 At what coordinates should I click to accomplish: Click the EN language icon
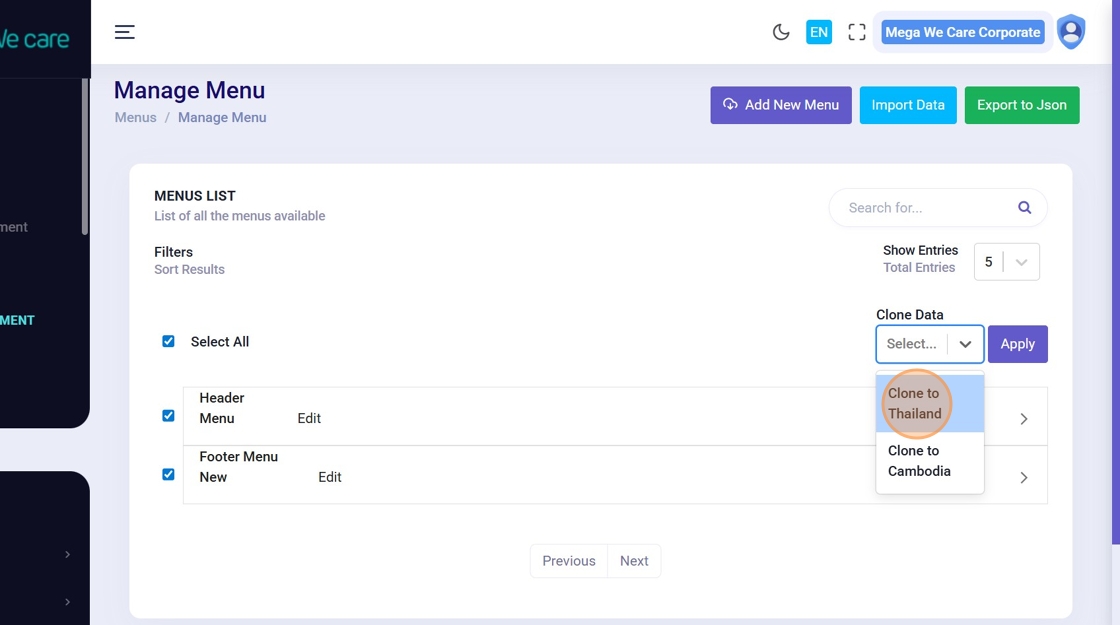pos(819,32)
